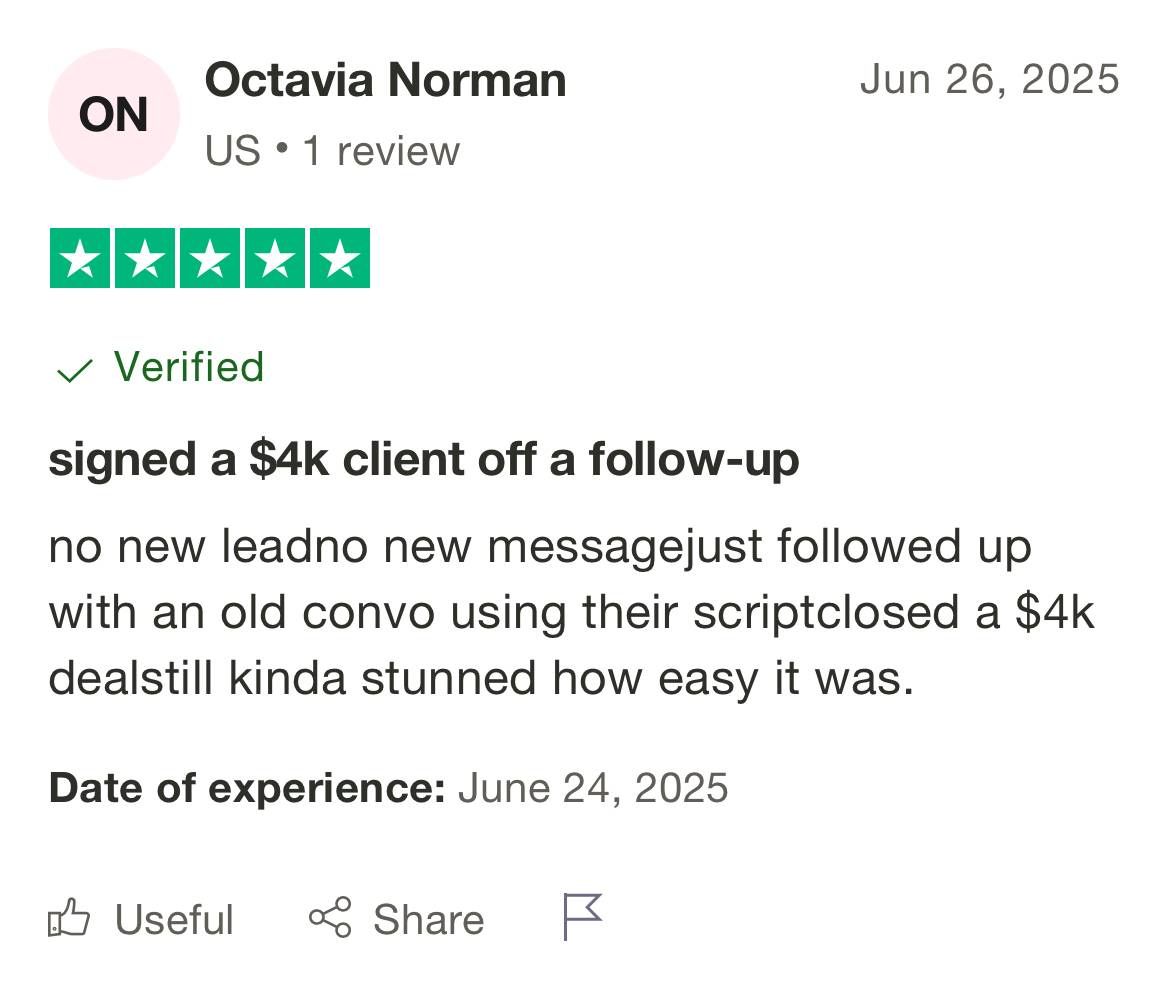Click the Useful button label
Viewport: 1170px width, 997px height.
pyautogui.click(x=174, y=920)
